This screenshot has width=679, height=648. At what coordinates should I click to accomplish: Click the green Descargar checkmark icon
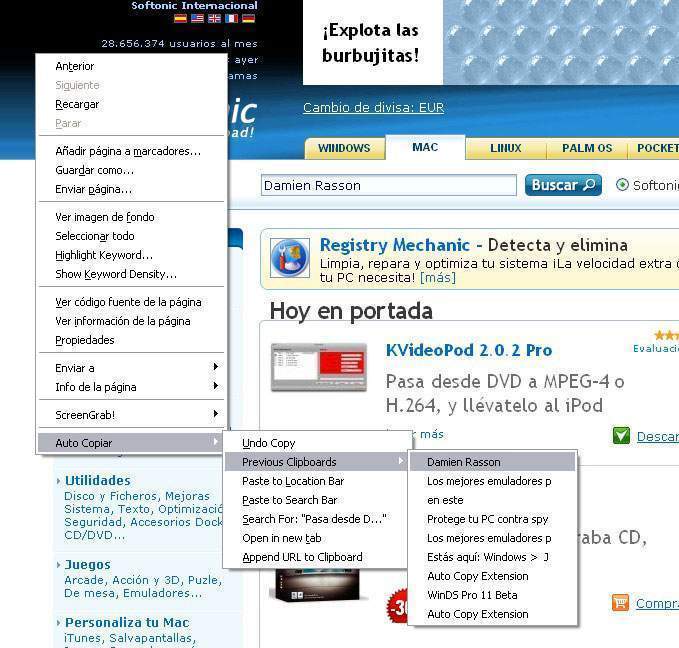pos(621,436)
